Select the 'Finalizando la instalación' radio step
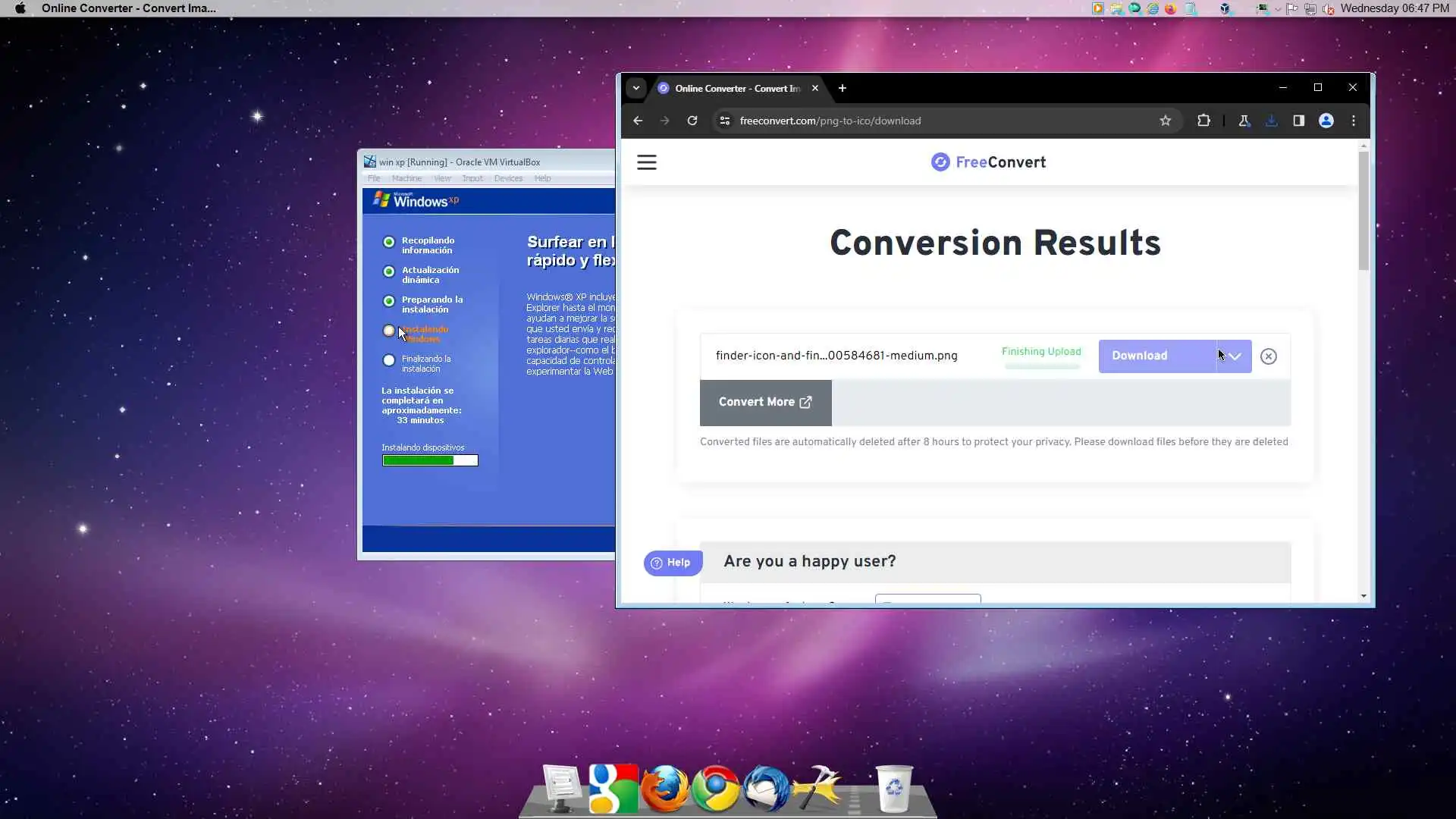 tap(389, 361)
